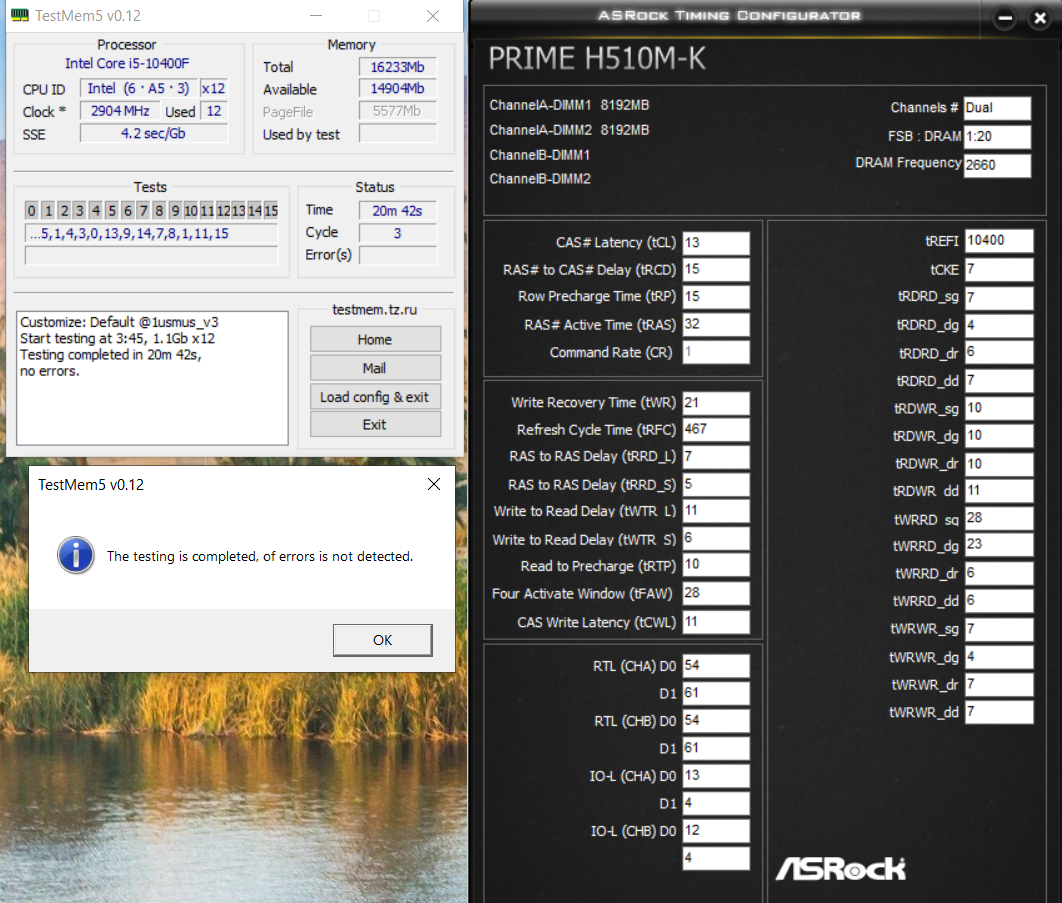Click the Exit button in TestMem5
Viewport: 1062px width, 903px height.
coord(375,425)
